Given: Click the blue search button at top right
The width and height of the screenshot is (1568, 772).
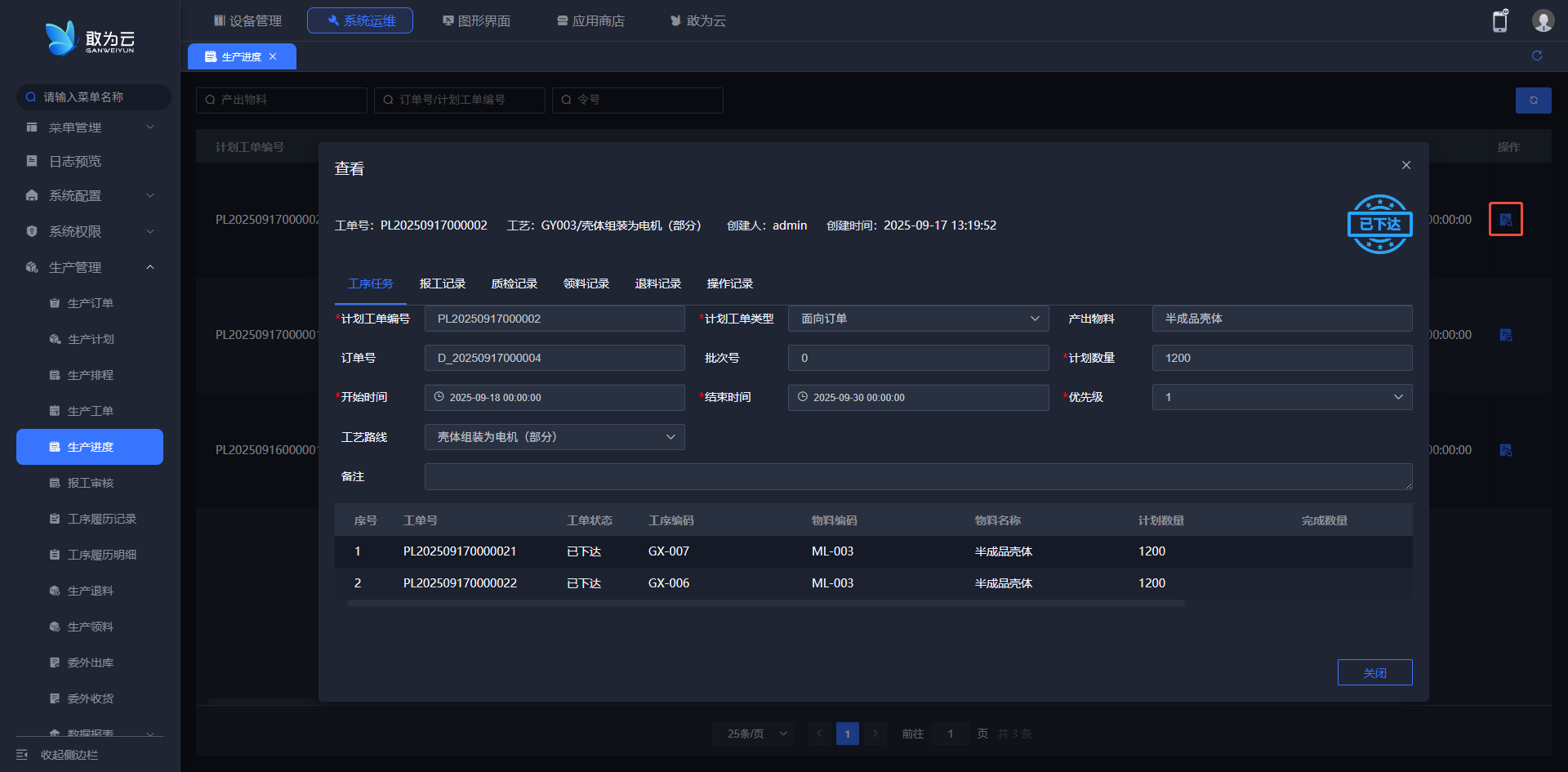Looking at the screenshot, I should [1533, 100].
